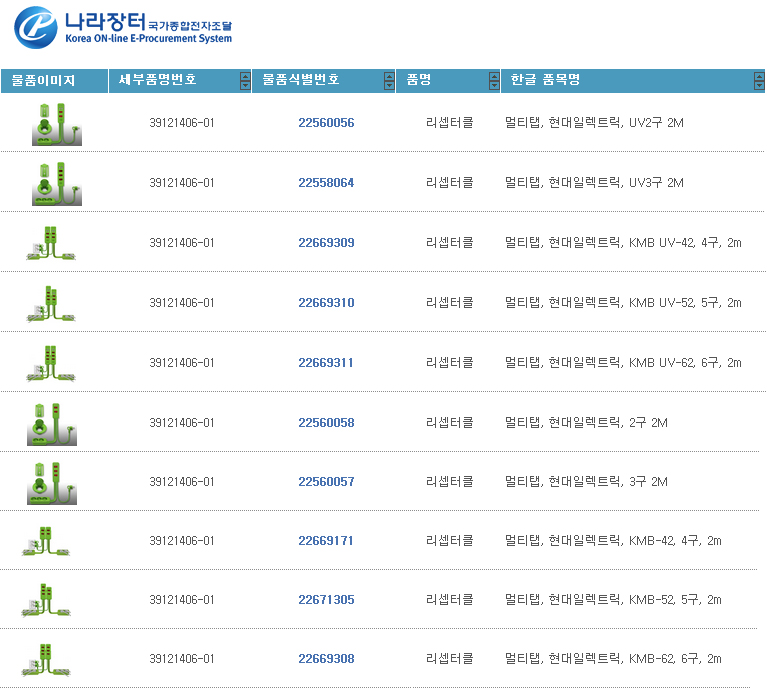Click thumbnail of KMB UV-62 6구 item
Screen dimensions: 767x688
51,363
